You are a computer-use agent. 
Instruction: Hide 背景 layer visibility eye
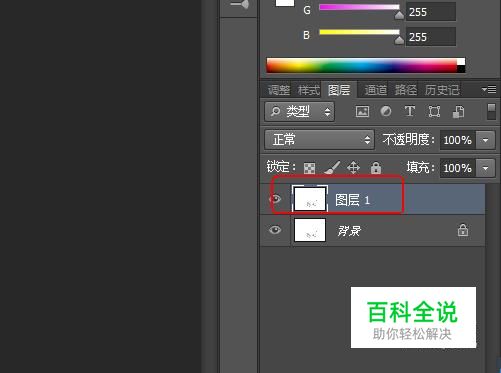275,230
